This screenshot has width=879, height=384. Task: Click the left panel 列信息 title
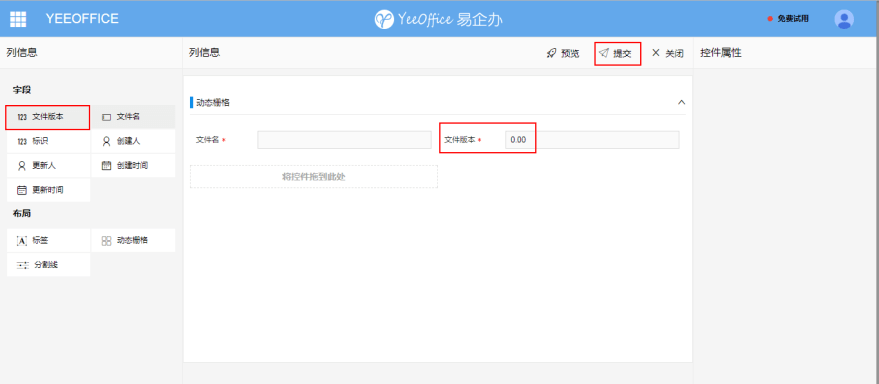(x=22, y=53)
